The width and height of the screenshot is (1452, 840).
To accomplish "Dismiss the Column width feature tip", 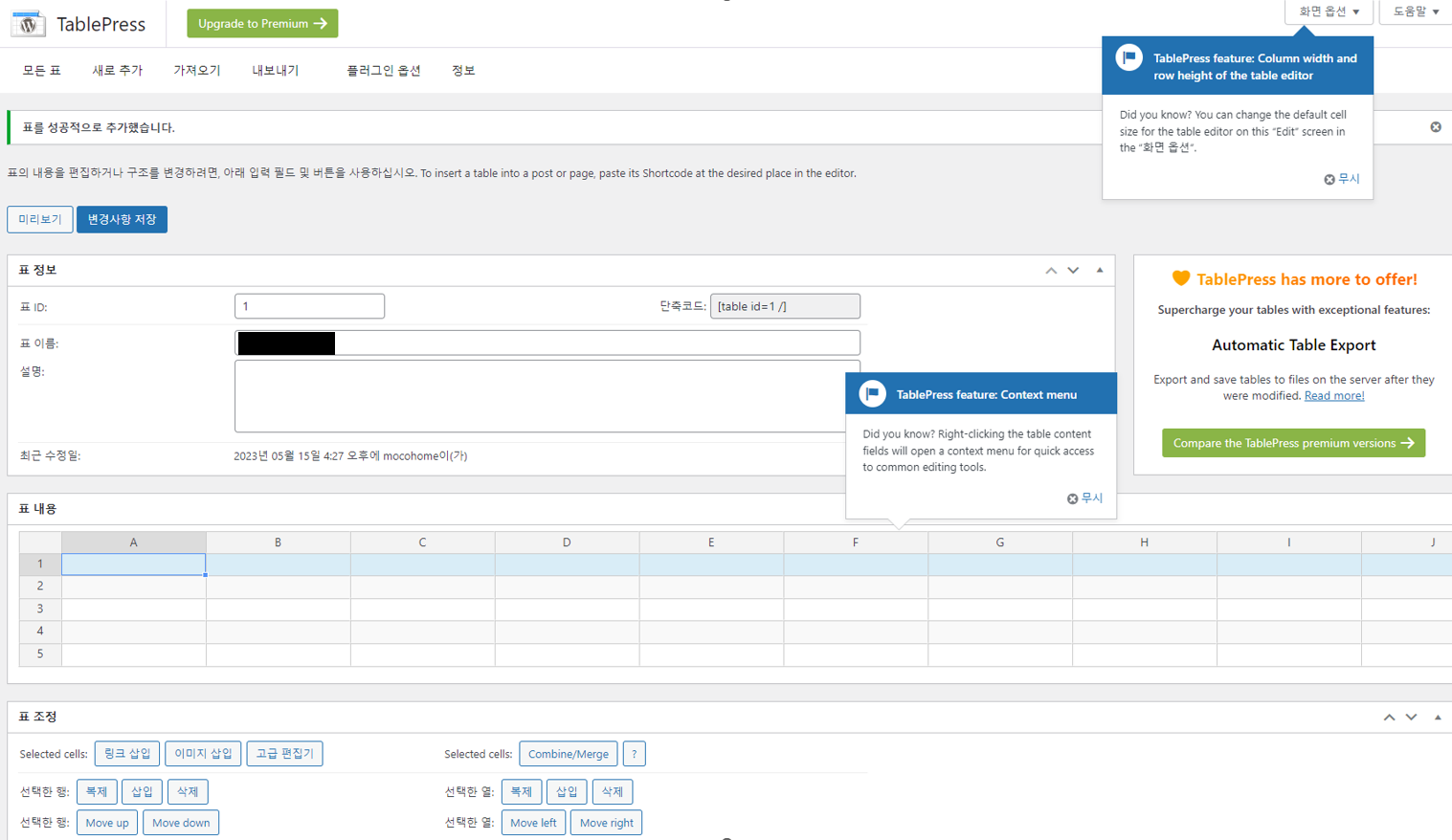I will click(1342, 179).
